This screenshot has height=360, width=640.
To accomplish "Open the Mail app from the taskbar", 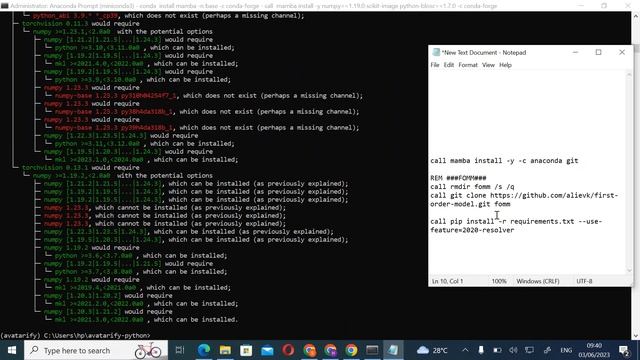I will [267, 350].
